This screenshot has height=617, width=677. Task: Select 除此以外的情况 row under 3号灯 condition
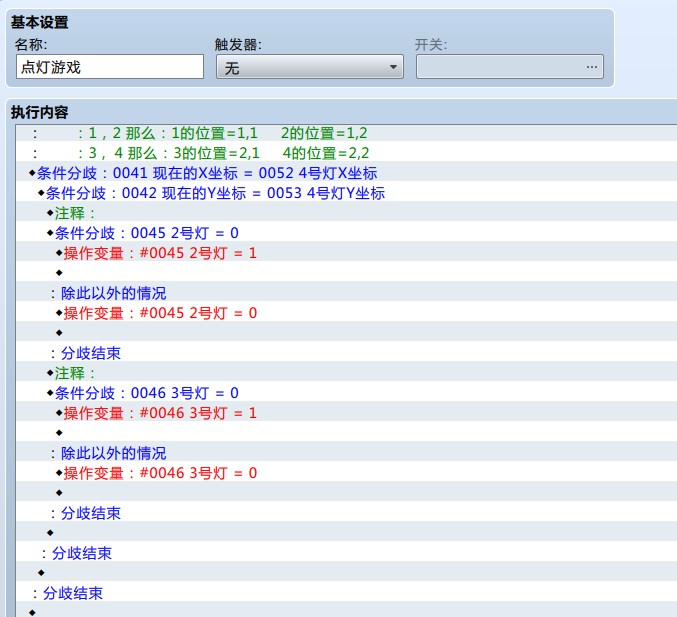click(346, 453)
